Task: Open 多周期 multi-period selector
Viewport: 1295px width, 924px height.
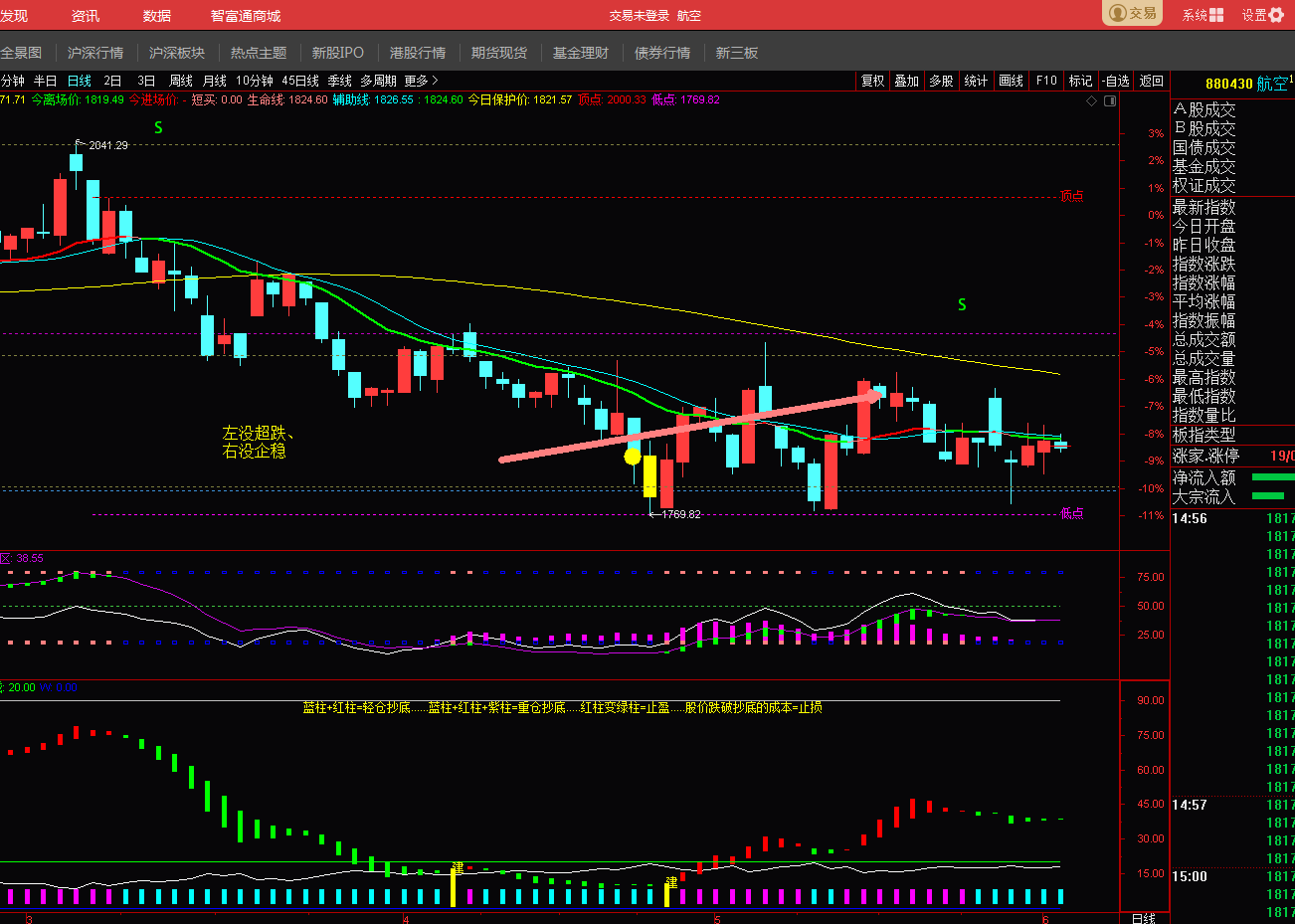Action: (x=378, y=81)
